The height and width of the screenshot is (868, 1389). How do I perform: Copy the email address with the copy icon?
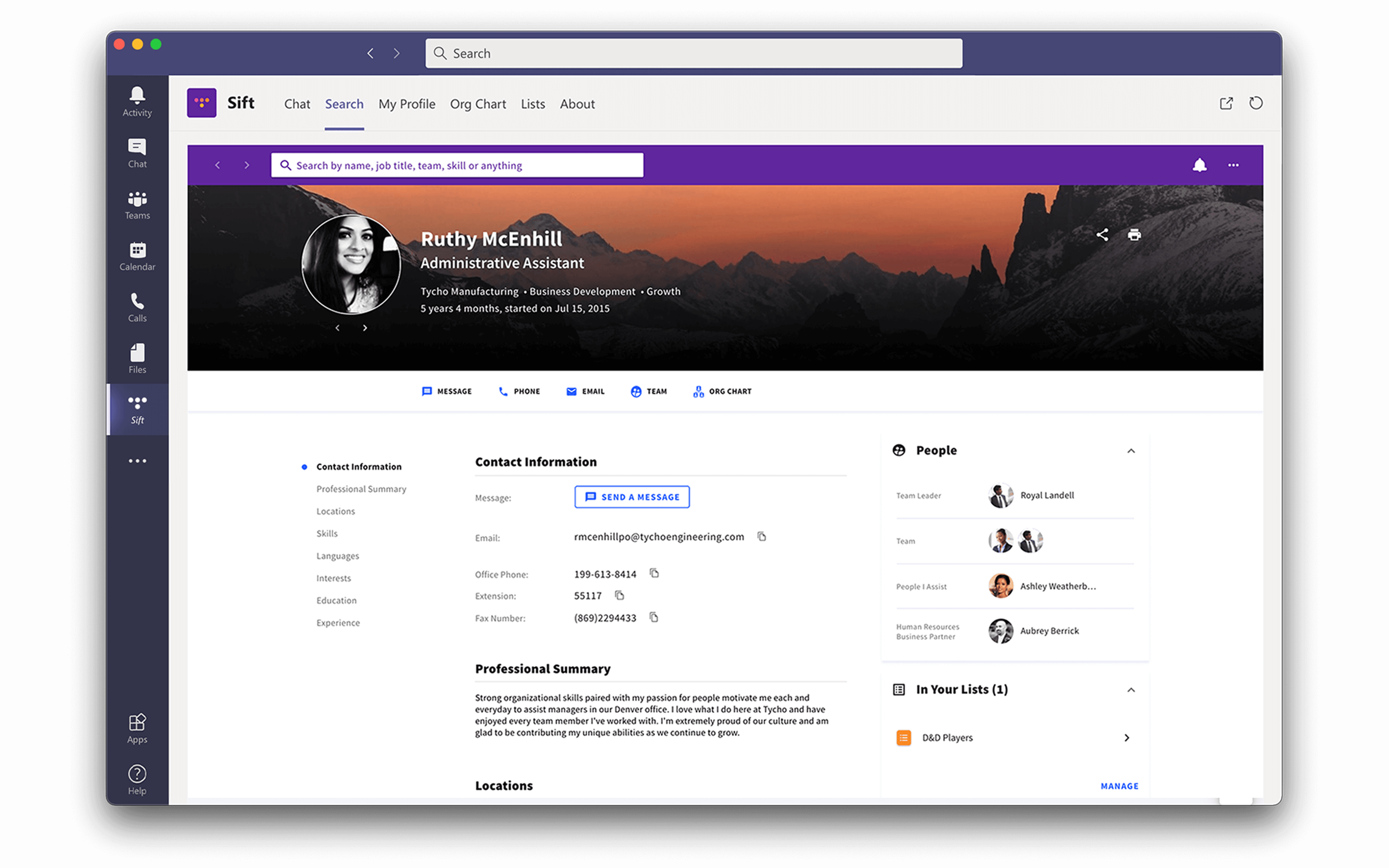click(762, 536)
